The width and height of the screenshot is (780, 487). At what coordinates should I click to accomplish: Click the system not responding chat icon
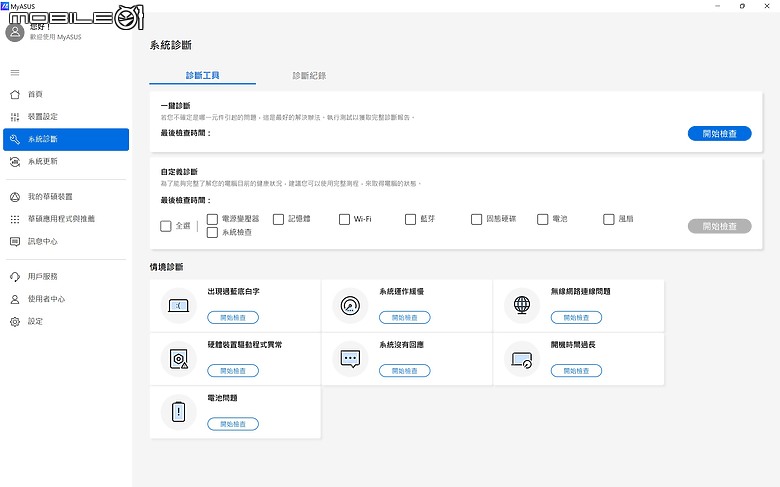pyautogui.click(x=350, y=359)
